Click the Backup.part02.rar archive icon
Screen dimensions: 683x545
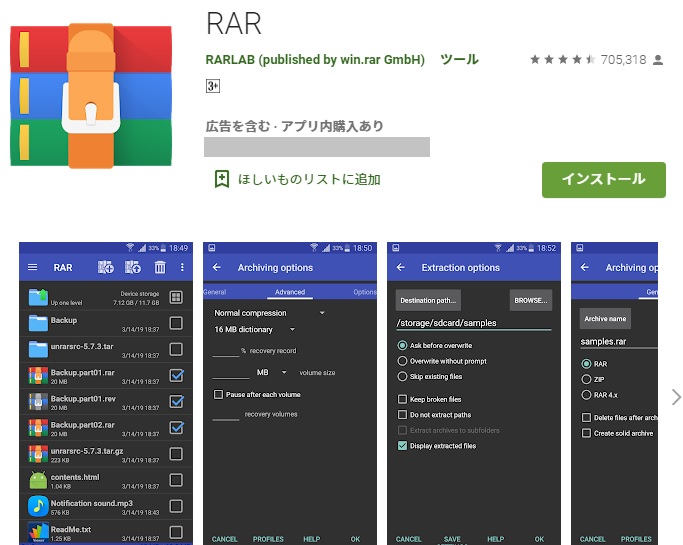click(x=38, y=428)
